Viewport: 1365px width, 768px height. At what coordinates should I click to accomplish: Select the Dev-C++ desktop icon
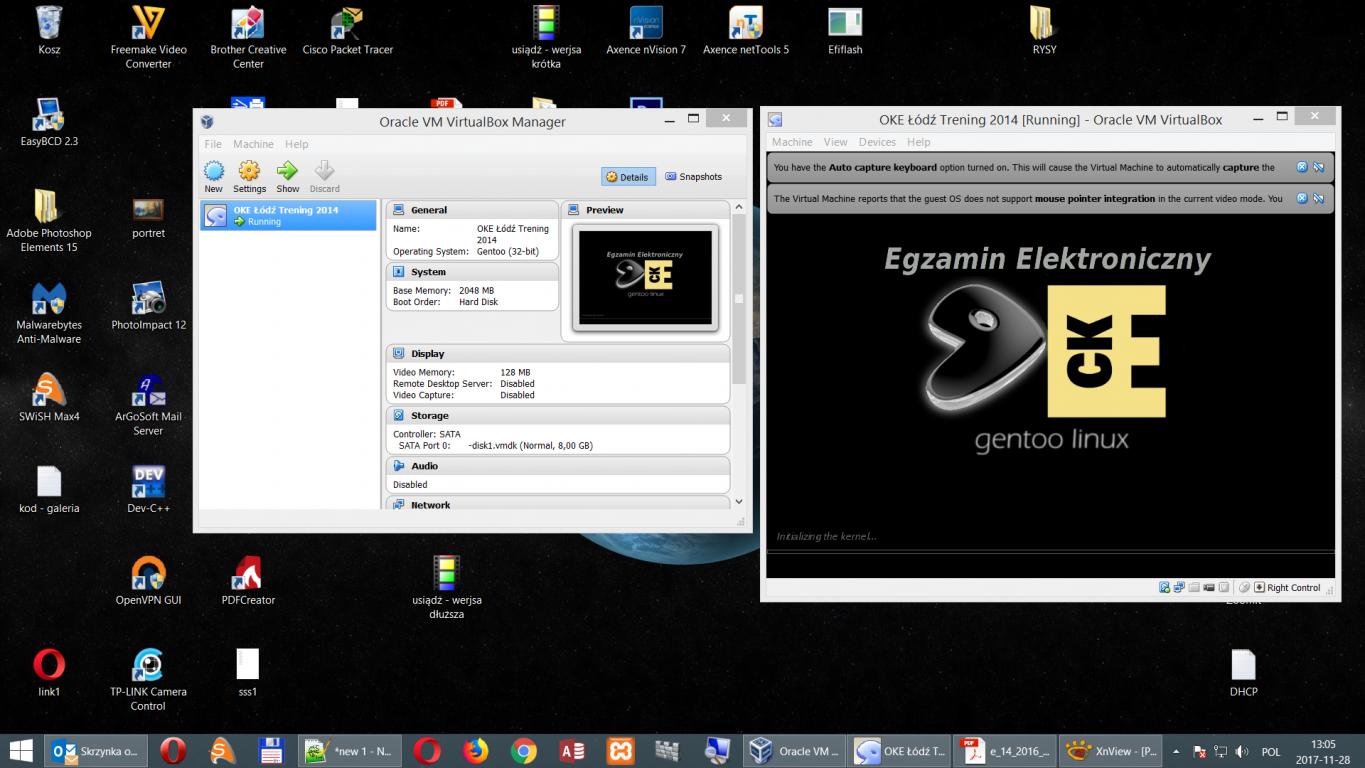coord(148,489)
